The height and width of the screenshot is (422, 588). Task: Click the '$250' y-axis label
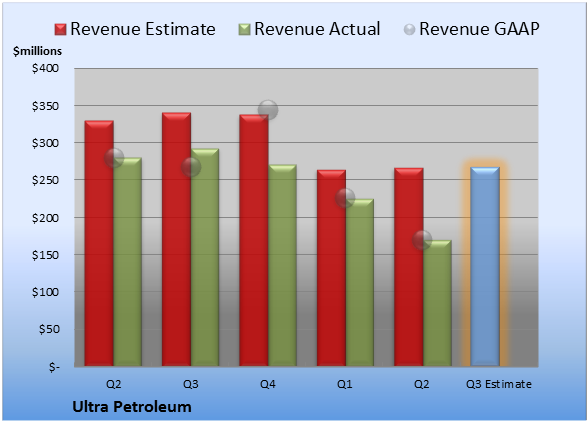click(46, 180)
